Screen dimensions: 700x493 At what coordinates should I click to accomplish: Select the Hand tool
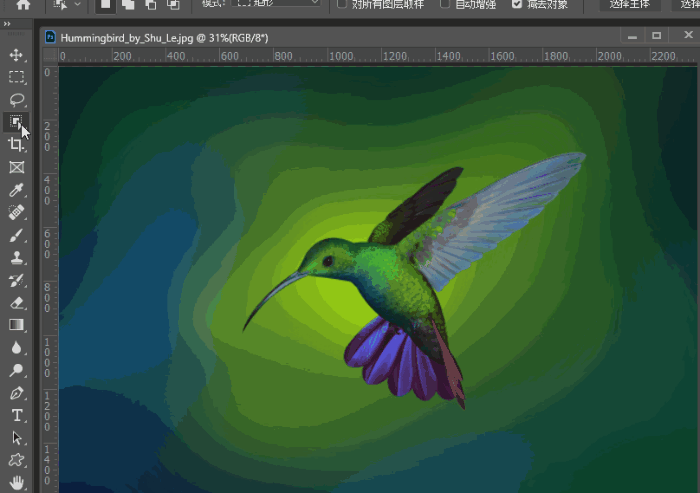pos(16,483)
